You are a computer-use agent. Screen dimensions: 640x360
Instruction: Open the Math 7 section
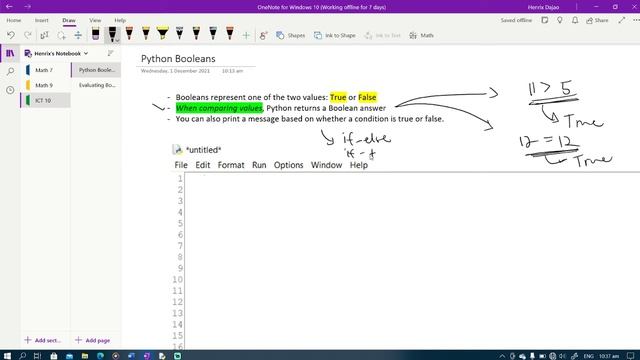click(x=45, y=70)
